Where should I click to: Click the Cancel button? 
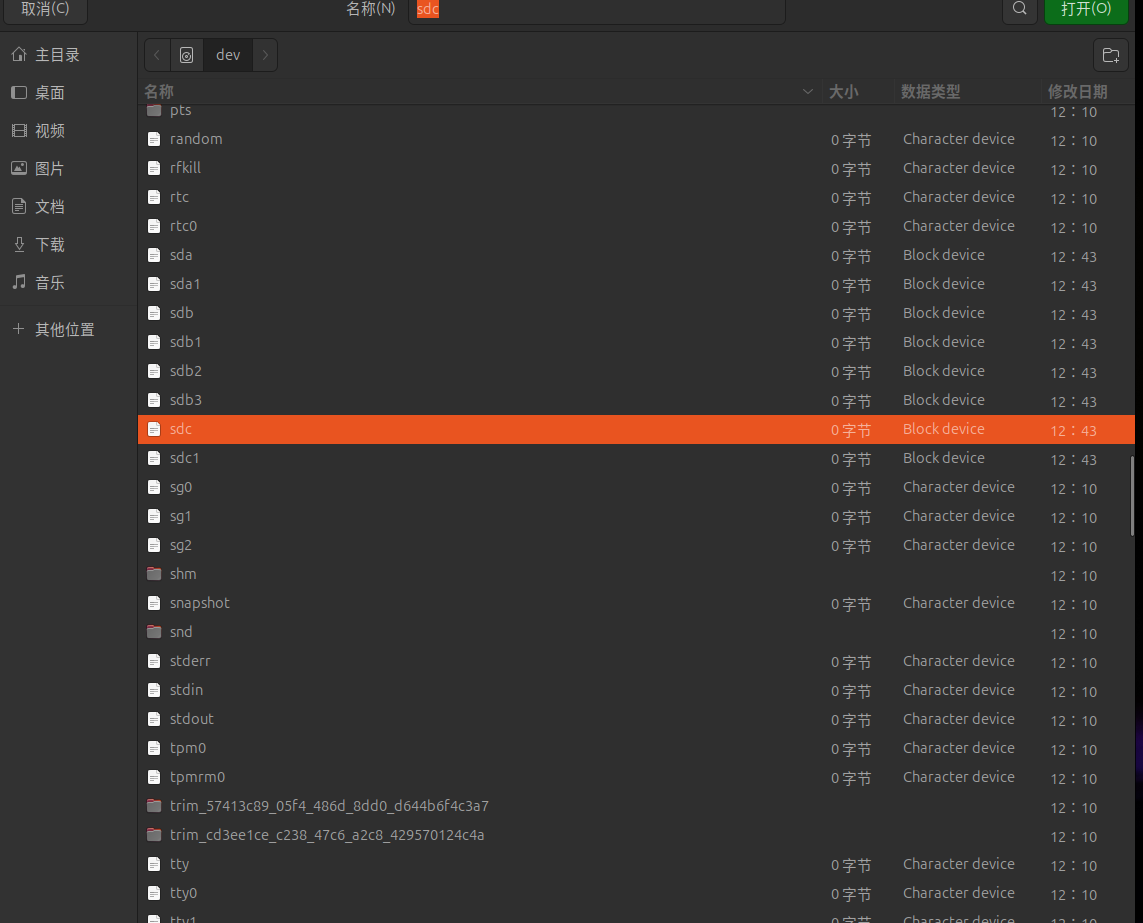[x=45, y=9]
